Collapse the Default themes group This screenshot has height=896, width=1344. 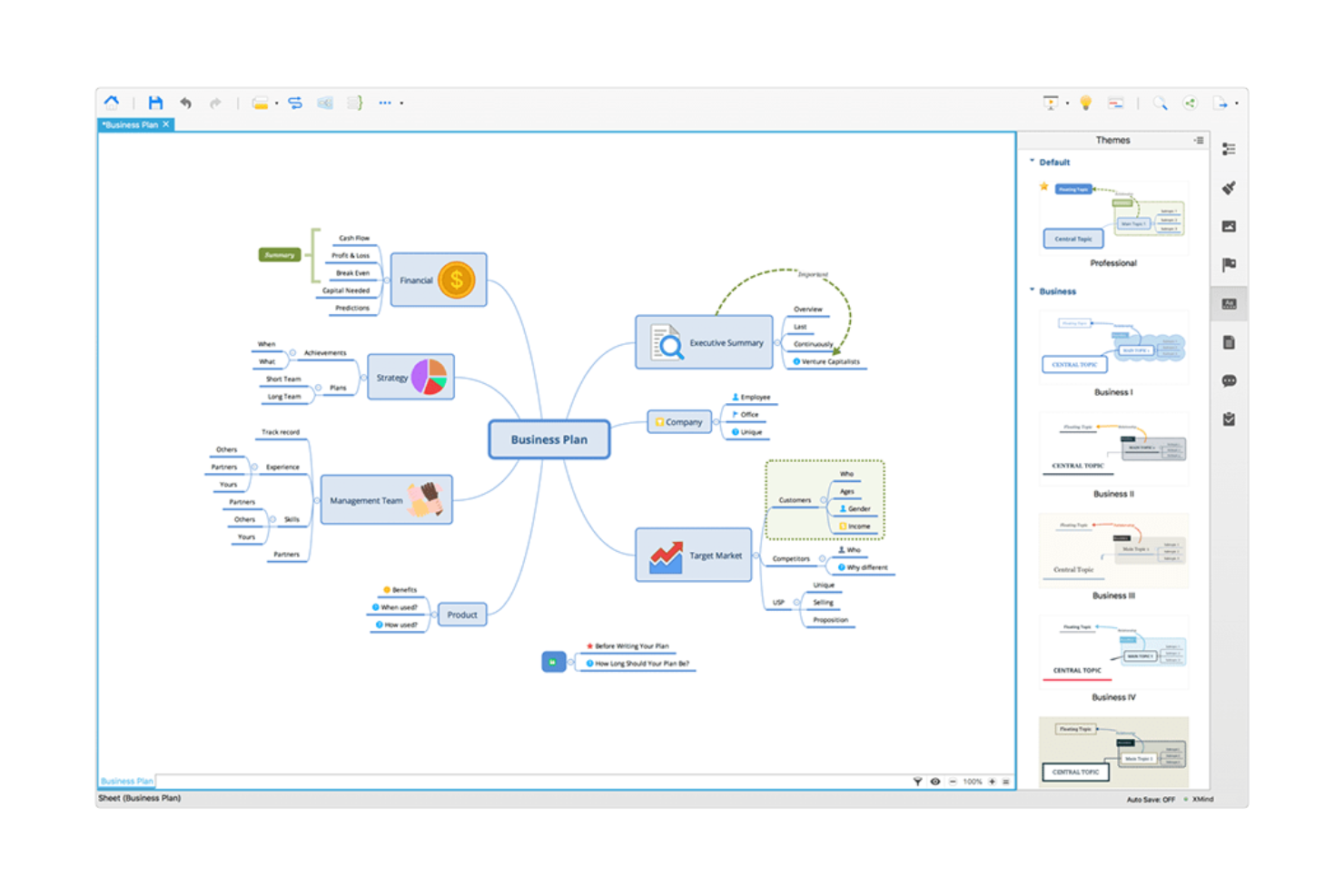click(1033, 162)
